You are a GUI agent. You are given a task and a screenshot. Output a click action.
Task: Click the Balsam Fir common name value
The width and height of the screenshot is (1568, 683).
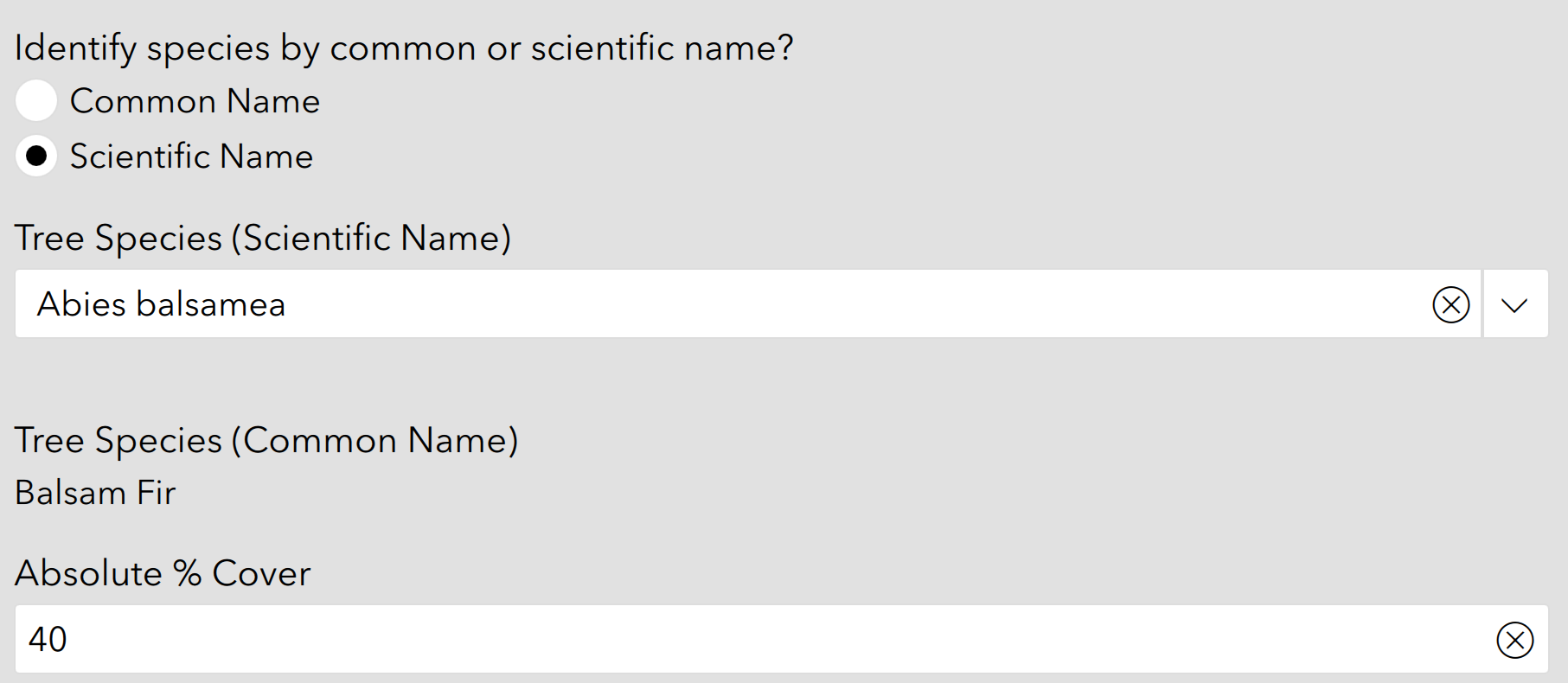95,493
